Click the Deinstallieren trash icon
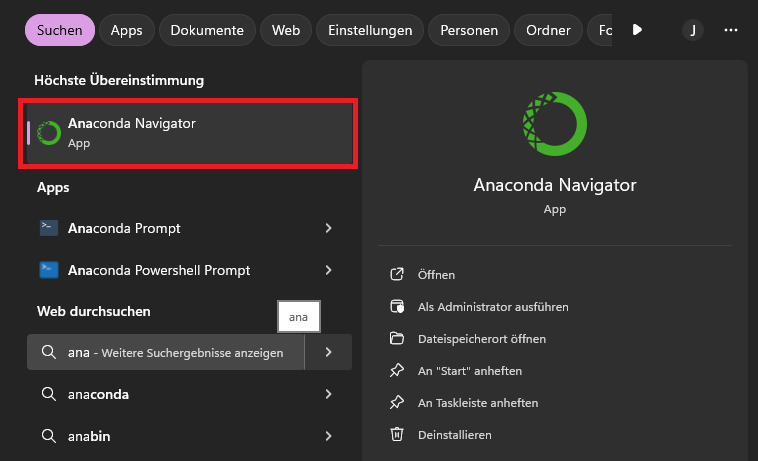Viewport: 758px width, 461px height. tap(397, 434)
